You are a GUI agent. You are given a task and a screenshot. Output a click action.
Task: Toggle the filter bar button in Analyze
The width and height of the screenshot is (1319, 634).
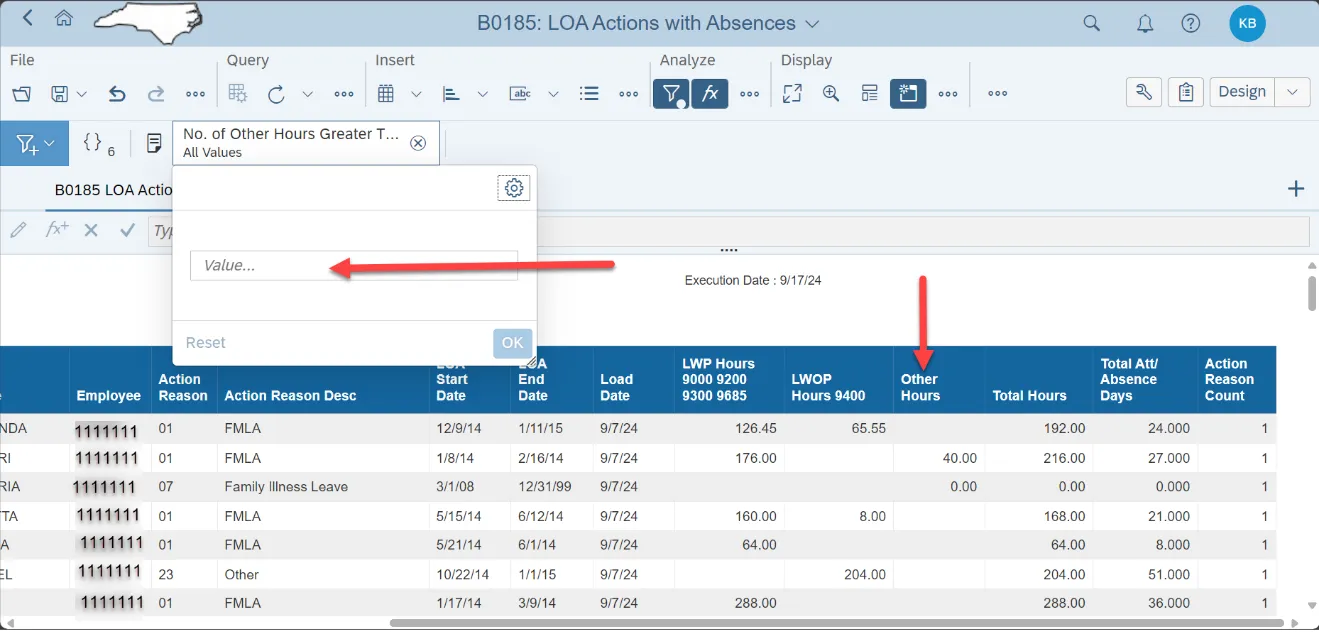[670, 94]
